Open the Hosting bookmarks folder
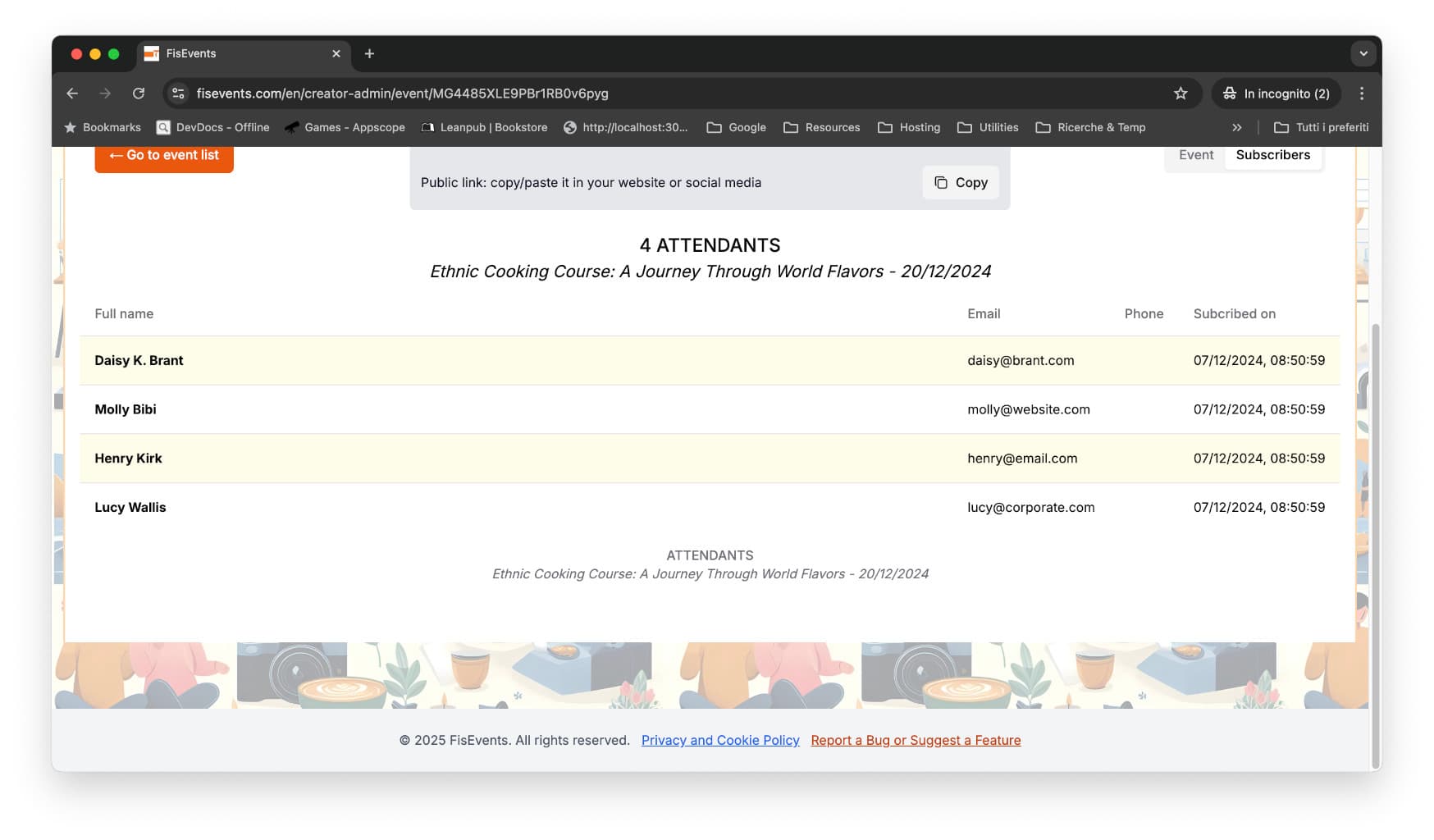 (909, 127)
